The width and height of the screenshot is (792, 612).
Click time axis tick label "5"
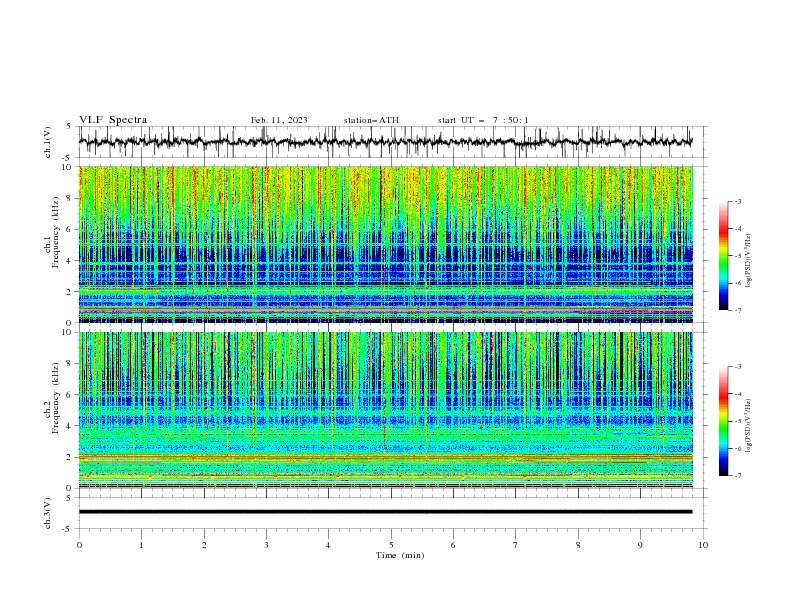[x=391, y=545]
